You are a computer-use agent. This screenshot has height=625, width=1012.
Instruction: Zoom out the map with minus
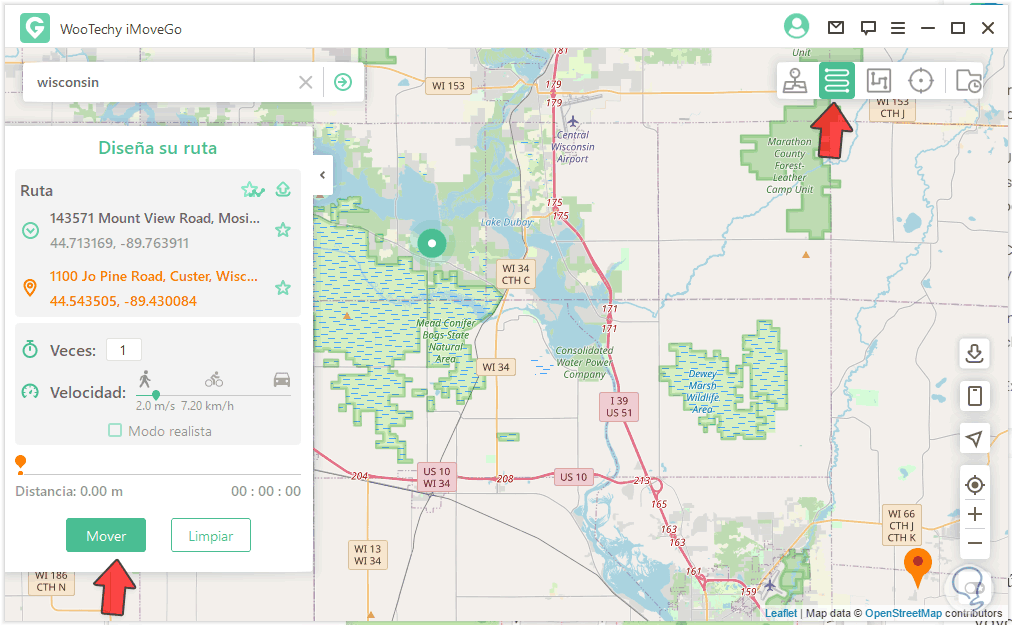pyautogui.click(x=975, y=543)
